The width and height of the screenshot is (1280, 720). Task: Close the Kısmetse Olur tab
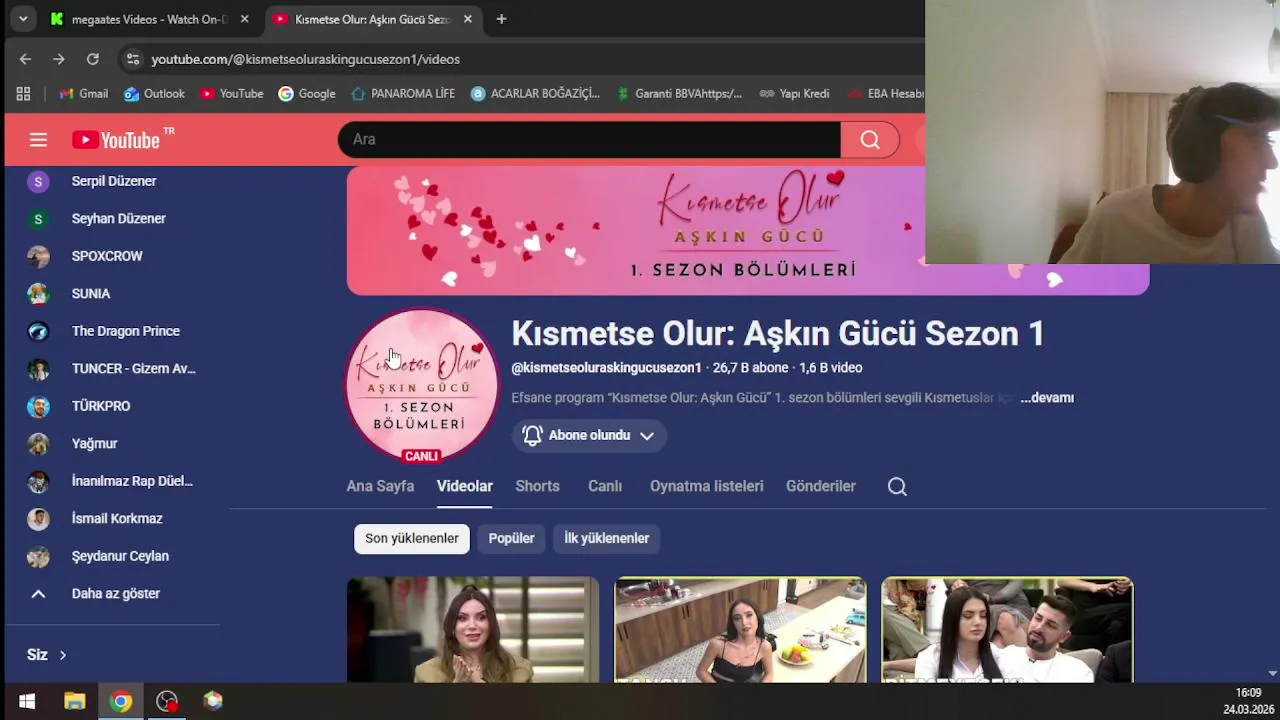pos(467,19)
